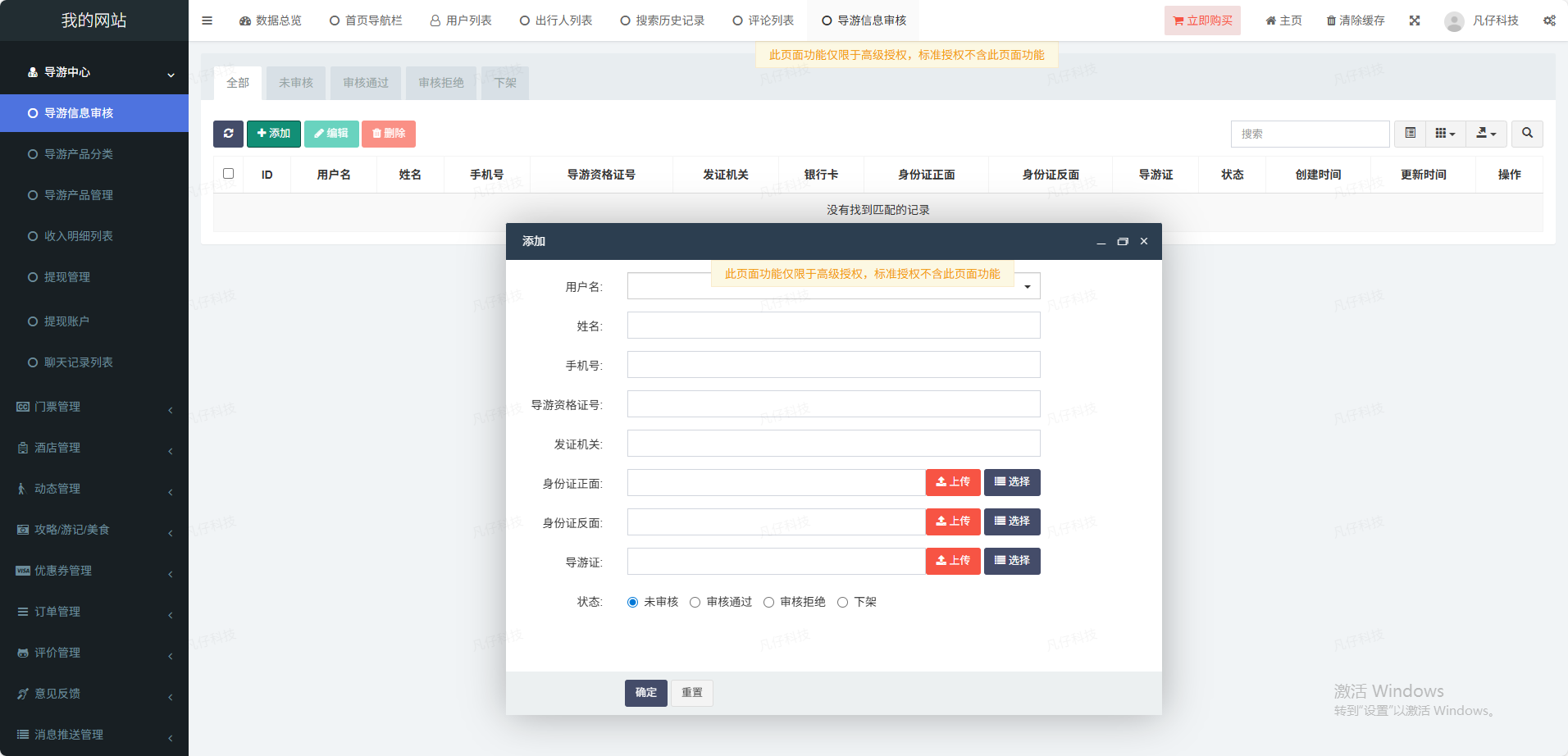Click the refresh icon in table toolbar
This screenshot has width=1568, height=756.
click(228, 134)
